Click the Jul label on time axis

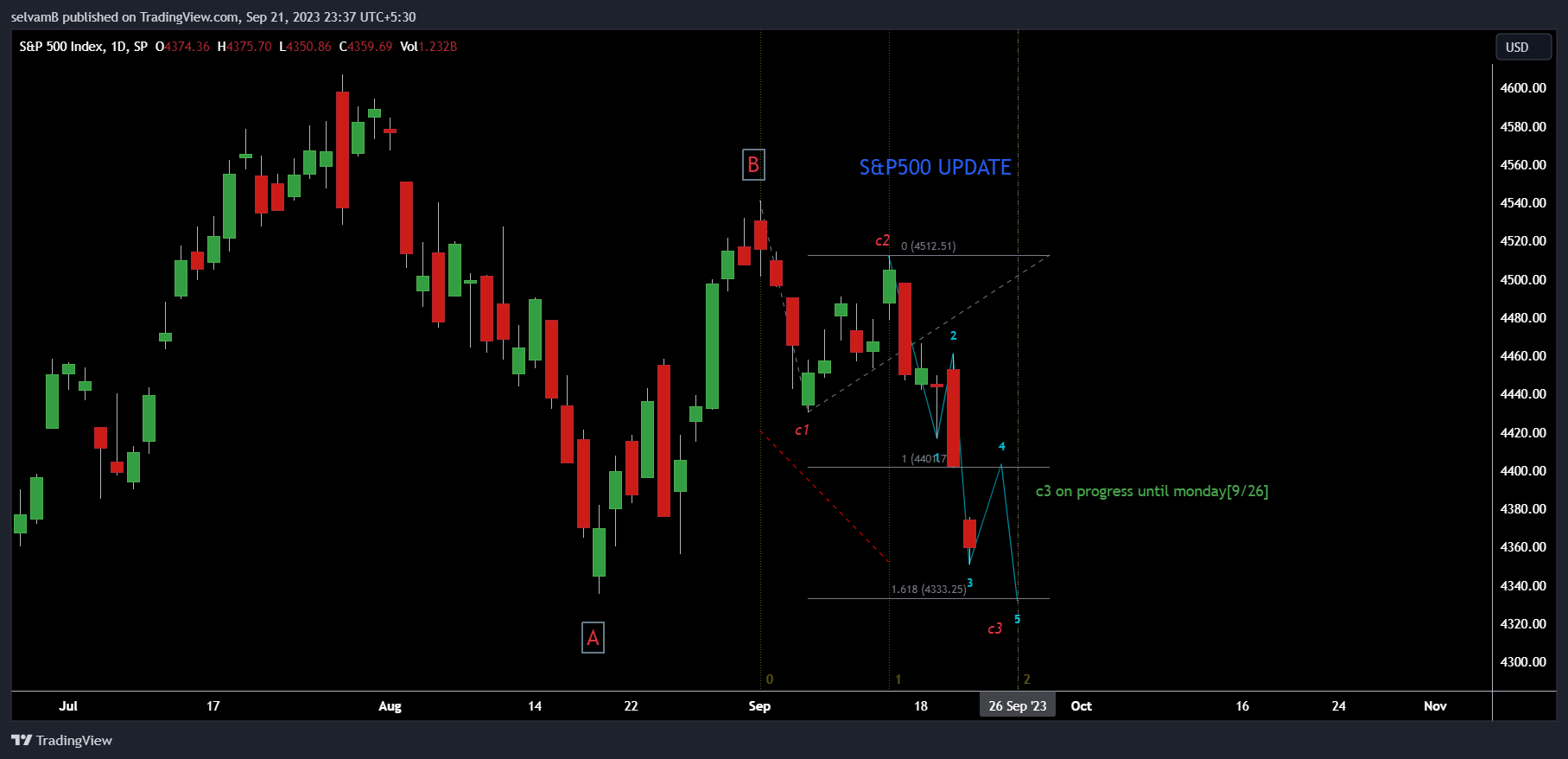click(68, 706)
